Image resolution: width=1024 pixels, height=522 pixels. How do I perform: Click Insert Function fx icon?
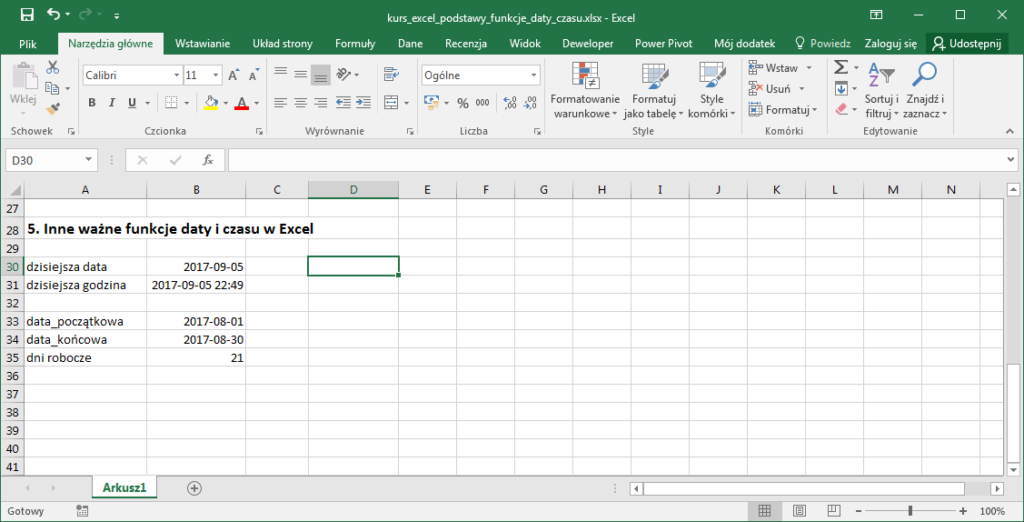pos(208,160)
